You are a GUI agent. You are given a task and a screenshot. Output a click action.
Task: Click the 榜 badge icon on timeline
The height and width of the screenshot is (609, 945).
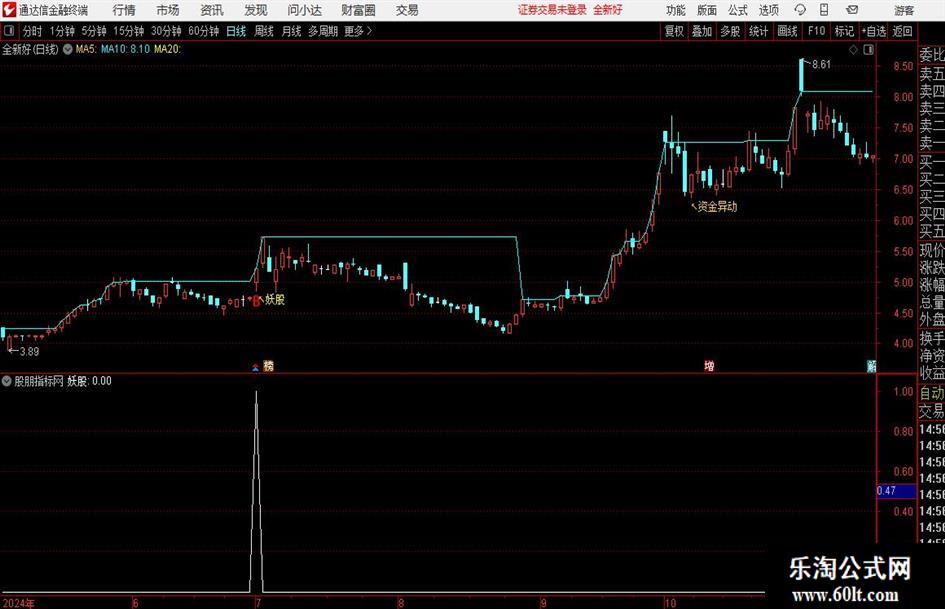[268, 366]
